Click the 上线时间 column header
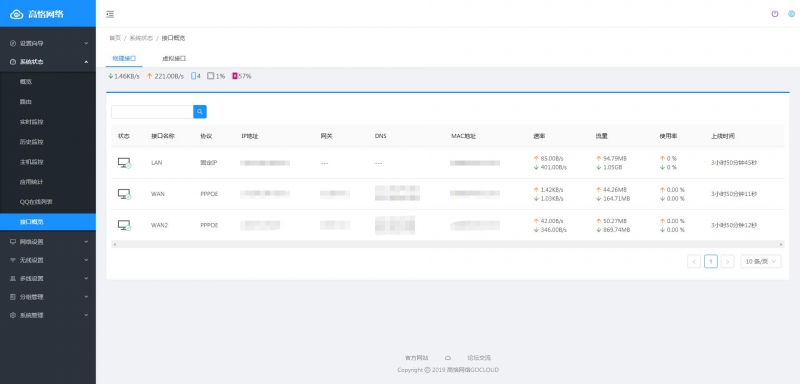This screenshot has width=800, height=384. (723, 136)
